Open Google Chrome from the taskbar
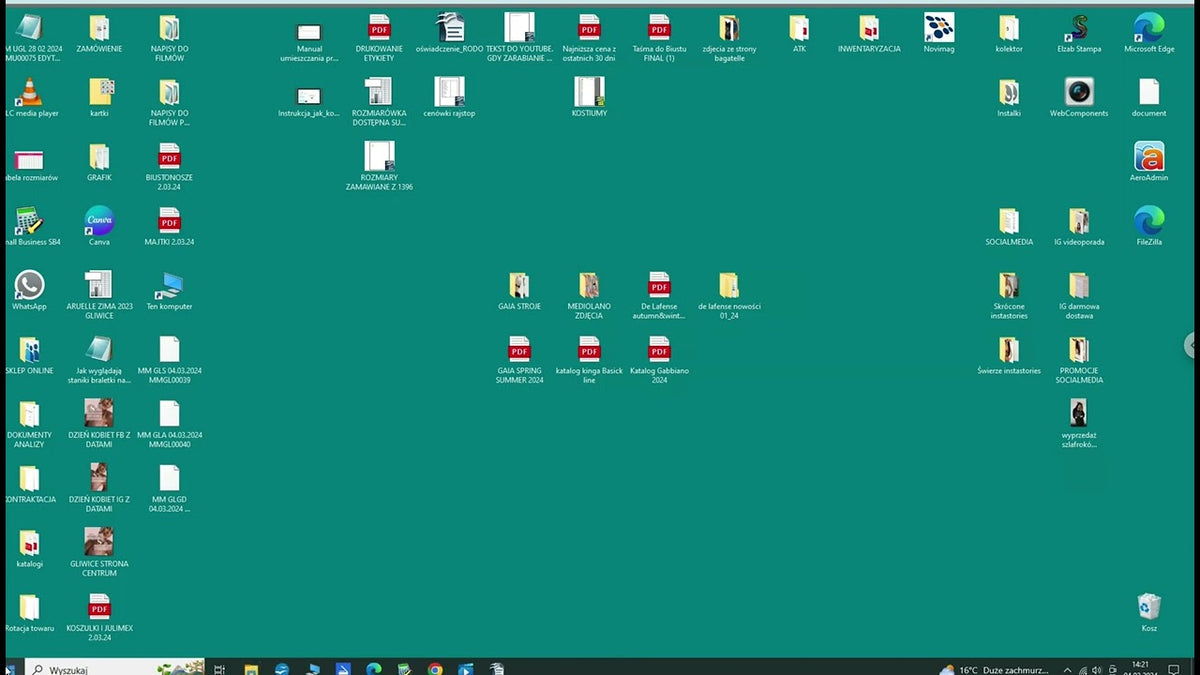The image size is (1200, 675). [435, 669]
